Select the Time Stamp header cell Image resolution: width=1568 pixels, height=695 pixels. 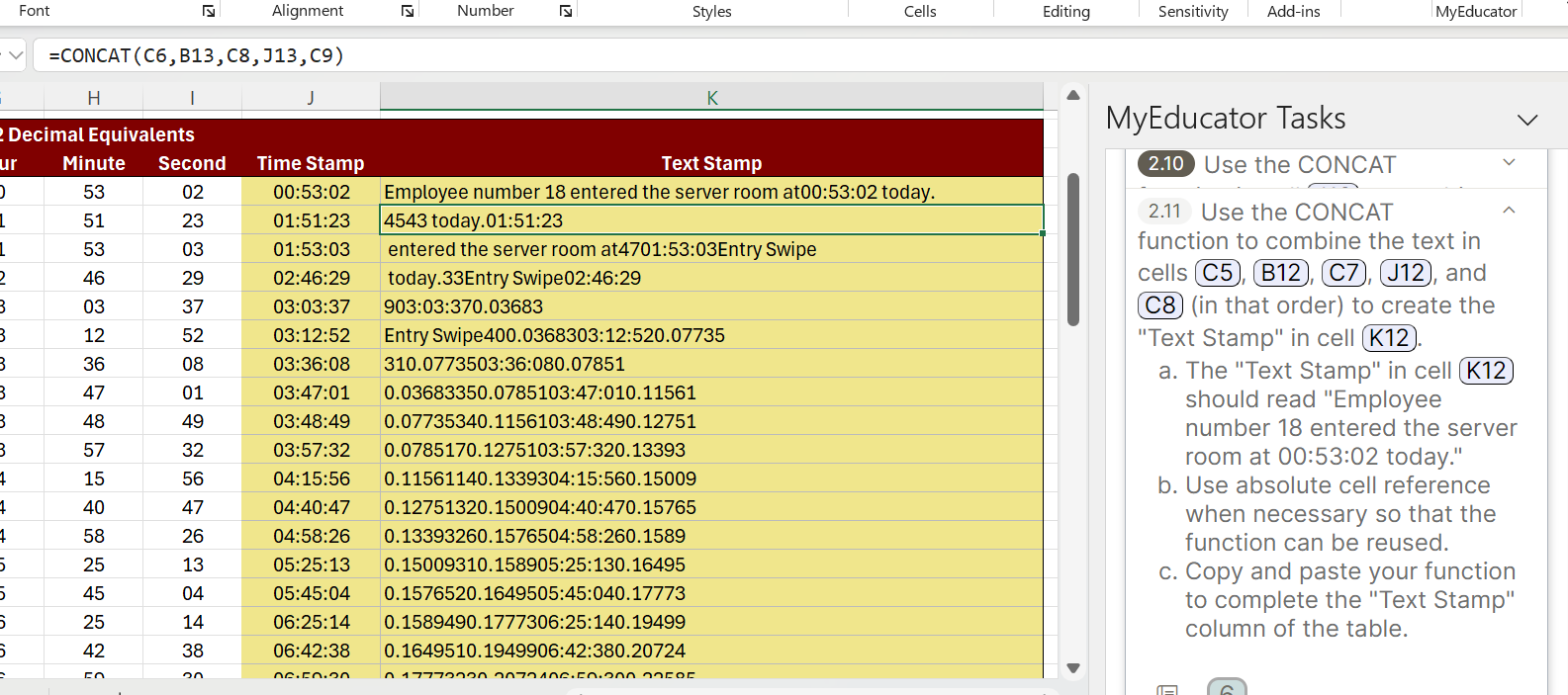pyautogui.click(x=311, y=163)
